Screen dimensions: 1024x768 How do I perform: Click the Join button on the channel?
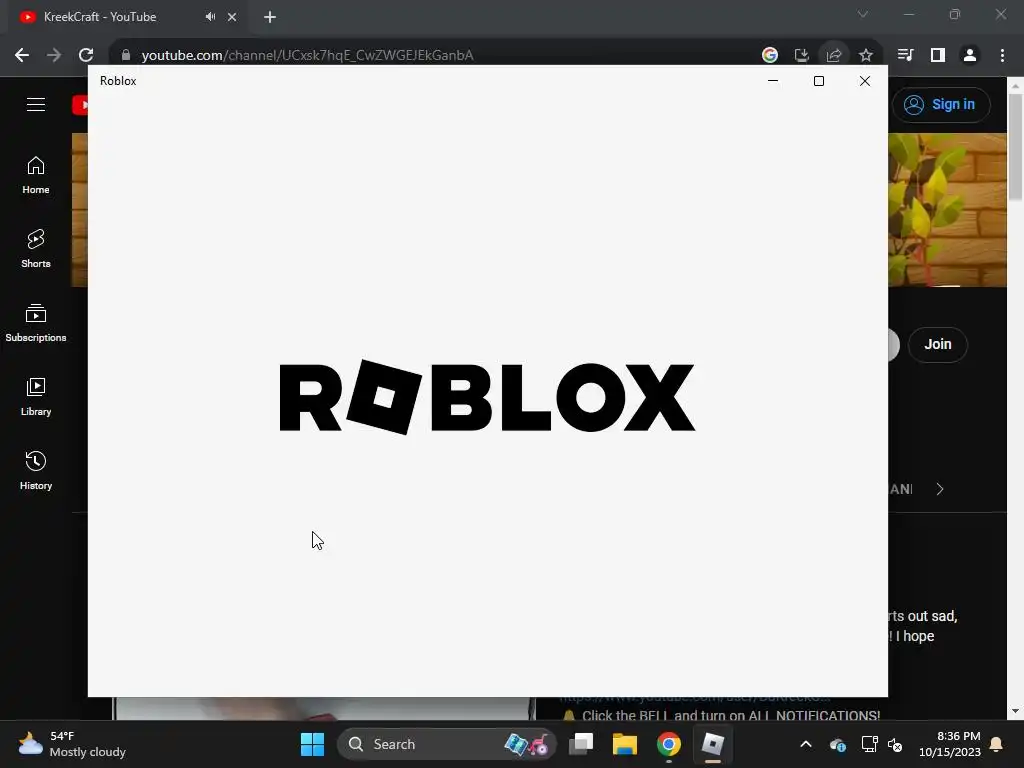[937, 344]
